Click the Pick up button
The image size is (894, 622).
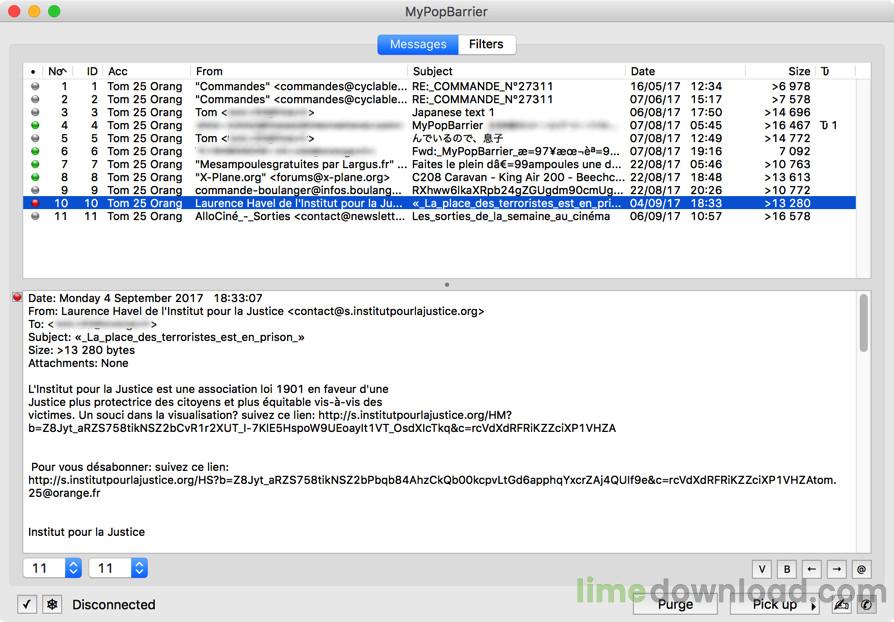[775, 604]
